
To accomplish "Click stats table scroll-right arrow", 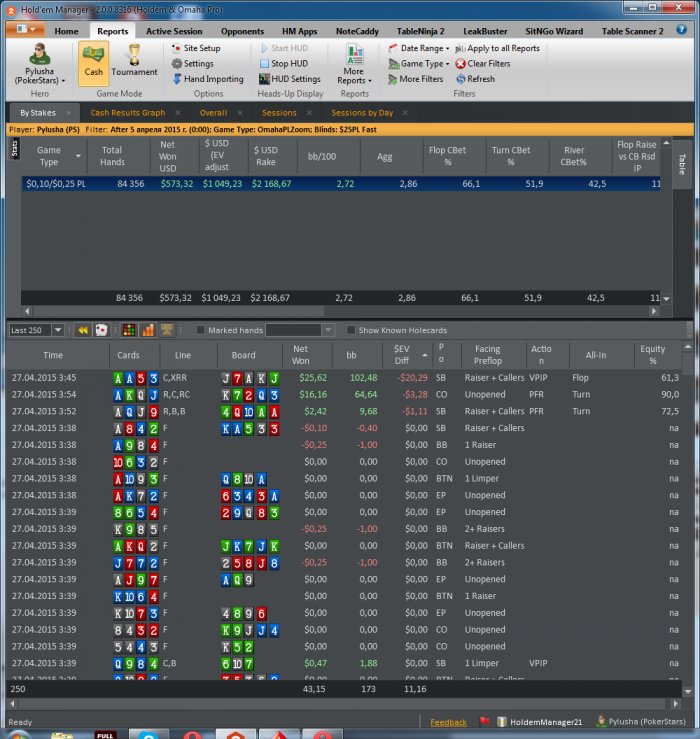I will [x=654, y=311].
